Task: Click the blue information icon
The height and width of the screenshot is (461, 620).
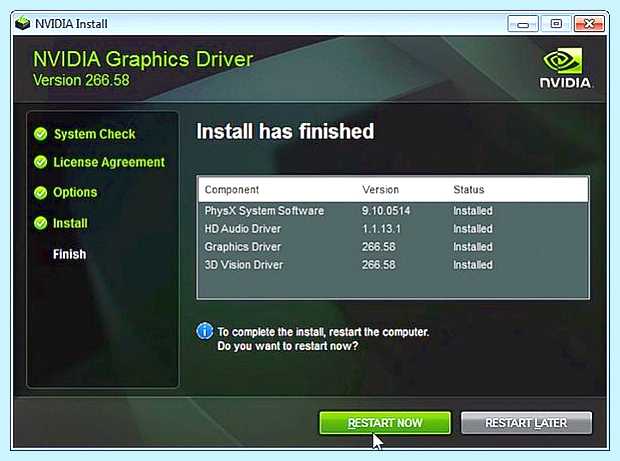Action: tap(204, 331)
